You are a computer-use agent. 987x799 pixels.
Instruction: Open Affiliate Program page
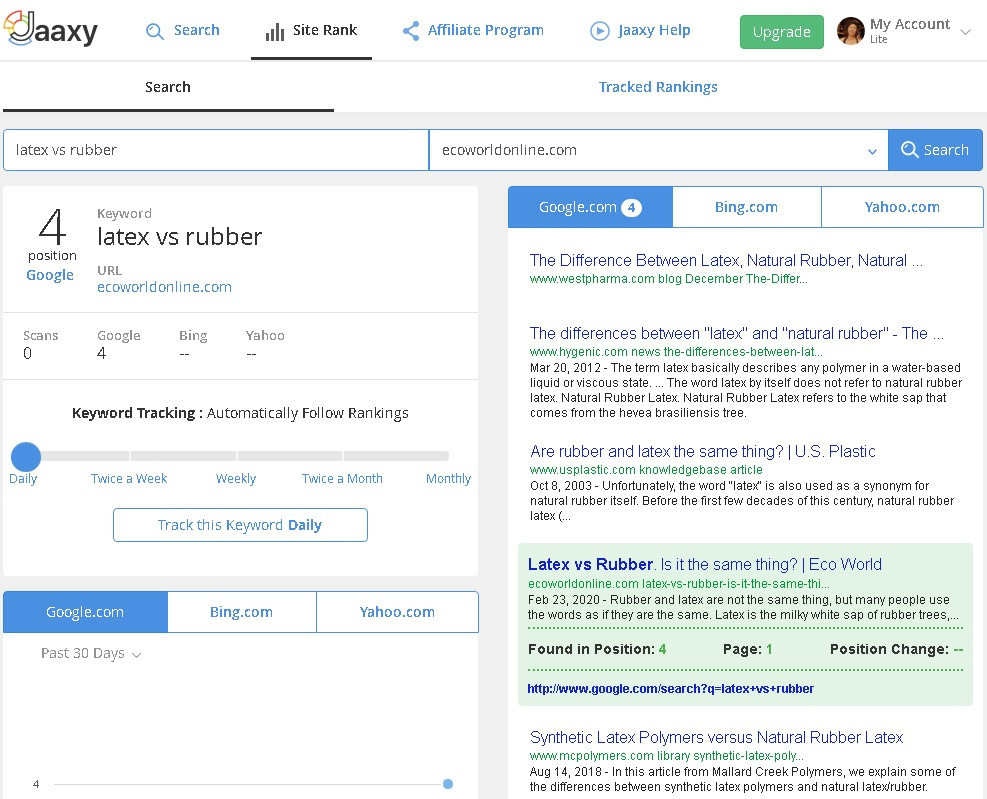(473, 30)
